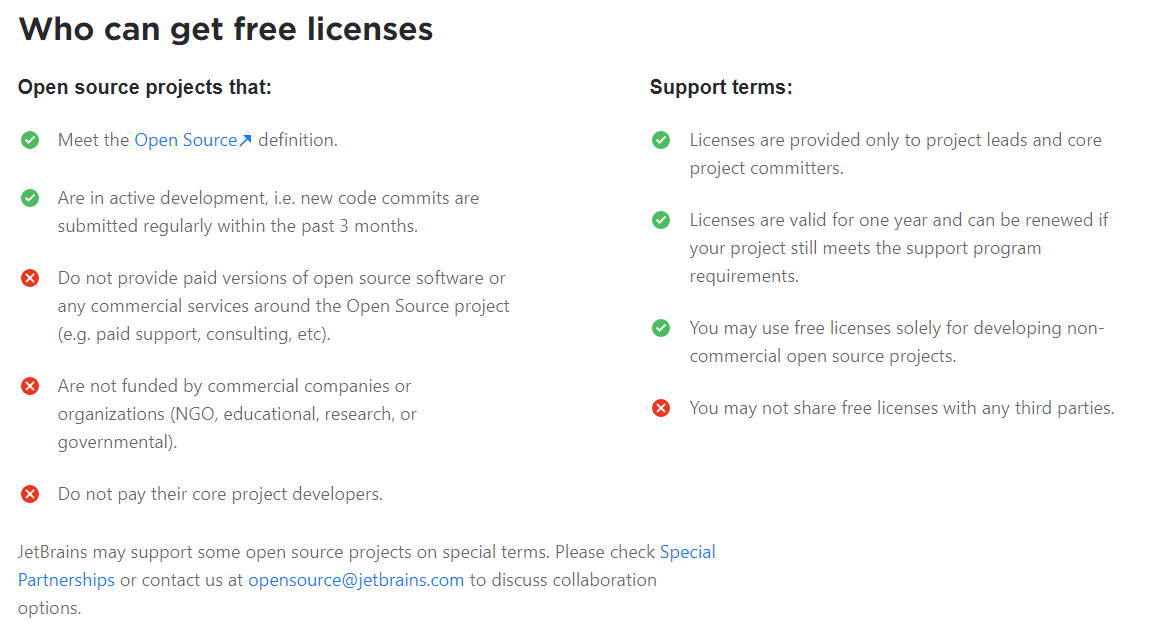Viewport: 1150px width, 644px height.
Task: Click red cross beside paid versions item
Action: pyautogui.click(x=30, y=278)
